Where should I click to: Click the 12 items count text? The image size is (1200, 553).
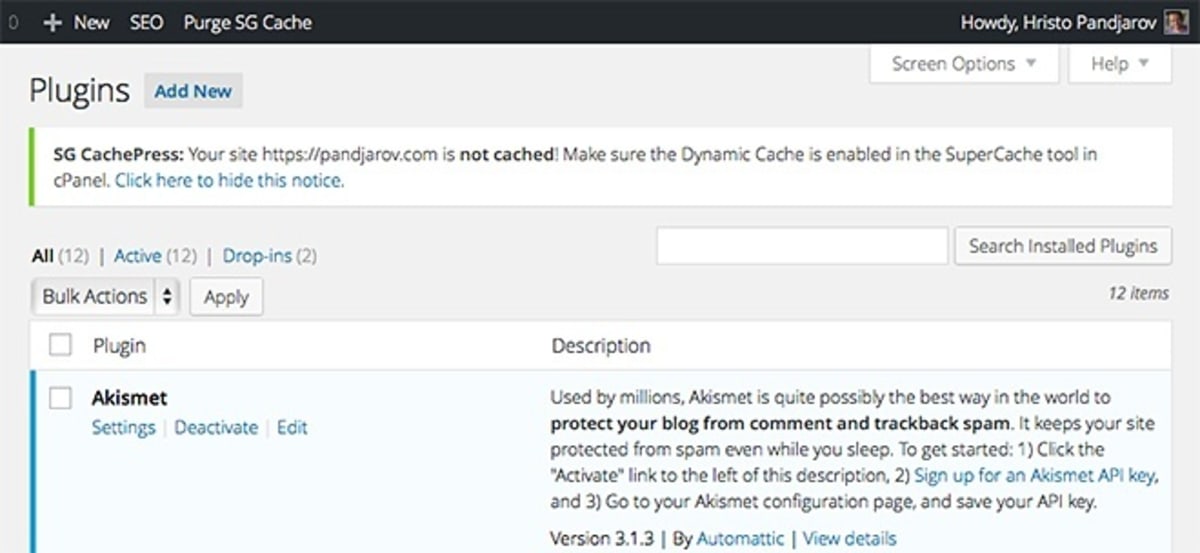pyautogui.click(x=1138, y=293)
